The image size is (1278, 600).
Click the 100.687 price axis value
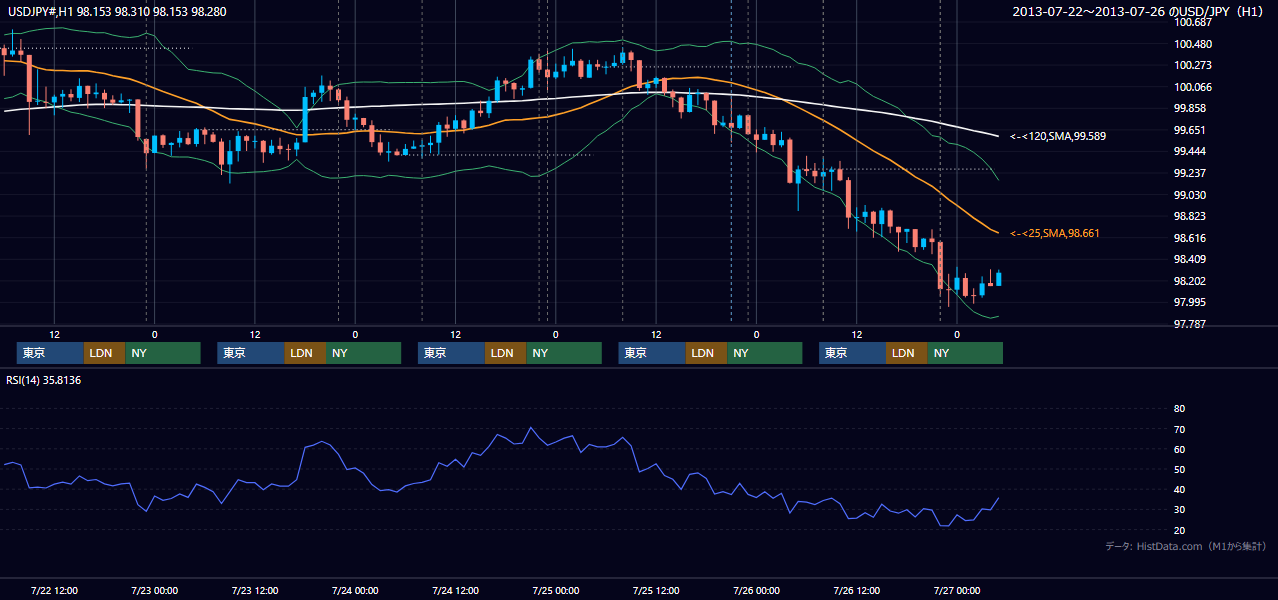[1193, 22]
